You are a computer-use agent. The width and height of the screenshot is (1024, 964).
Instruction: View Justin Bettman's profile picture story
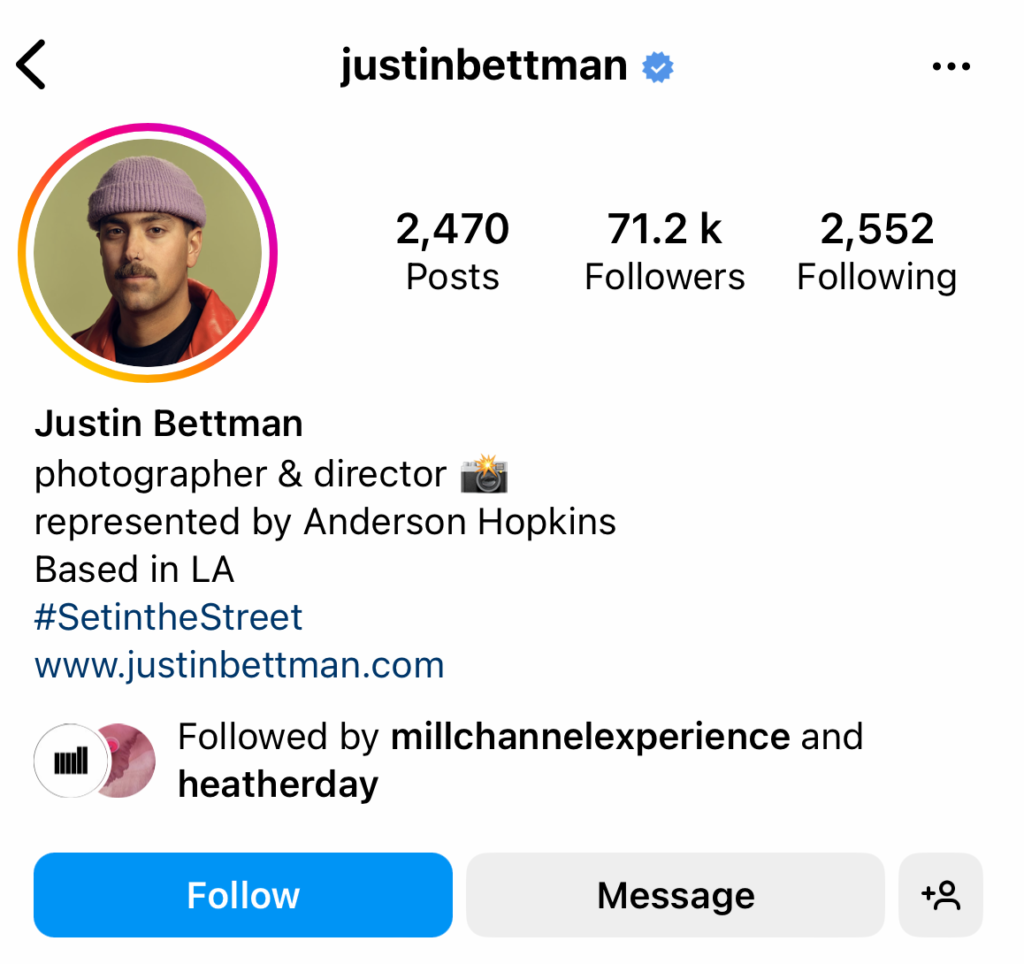click(x=148, y=253)
